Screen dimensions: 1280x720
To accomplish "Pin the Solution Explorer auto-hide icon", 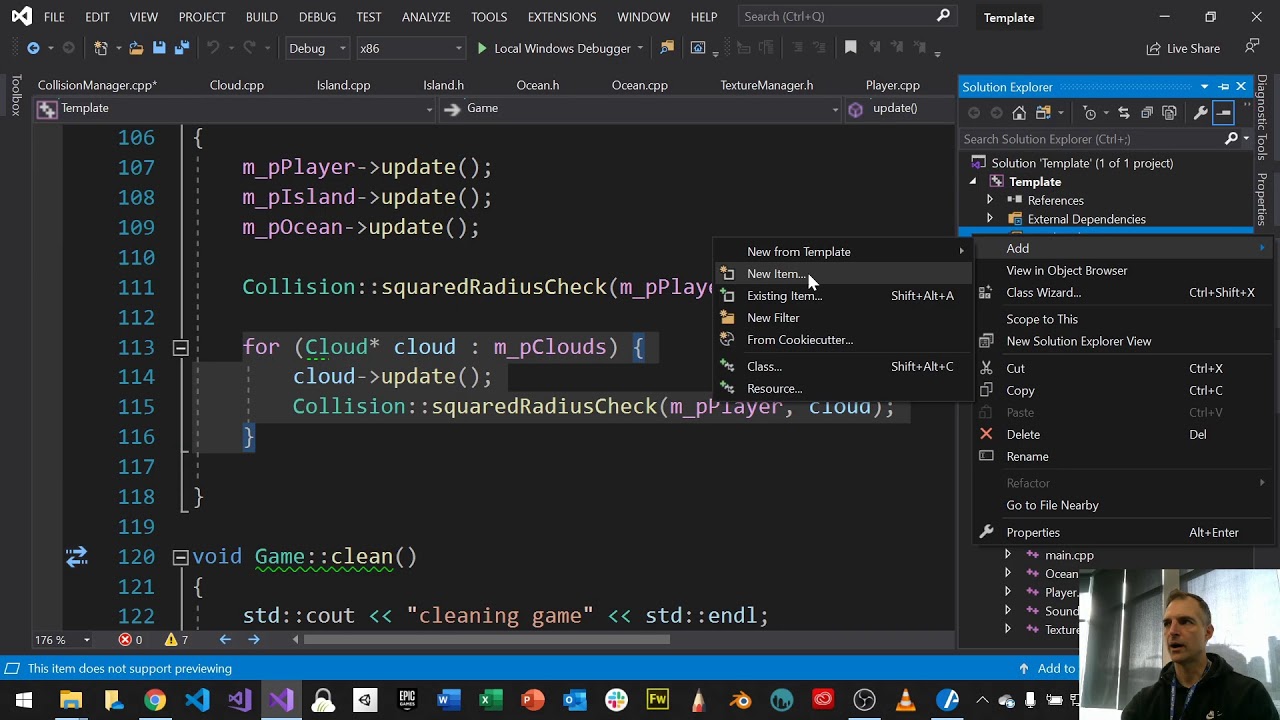I will coord(1223,87).
